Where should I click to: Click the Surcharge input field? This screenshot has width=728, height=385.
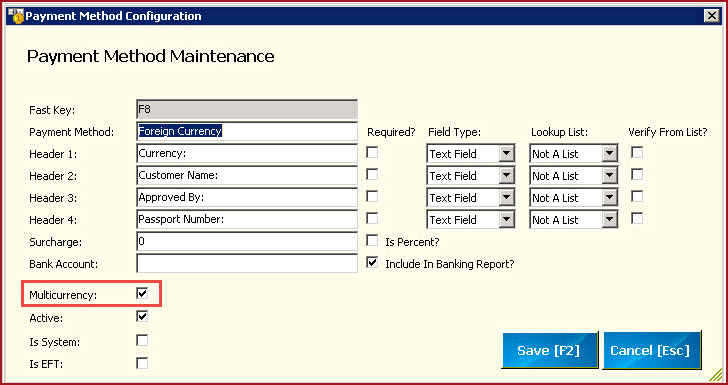[247, 241]
